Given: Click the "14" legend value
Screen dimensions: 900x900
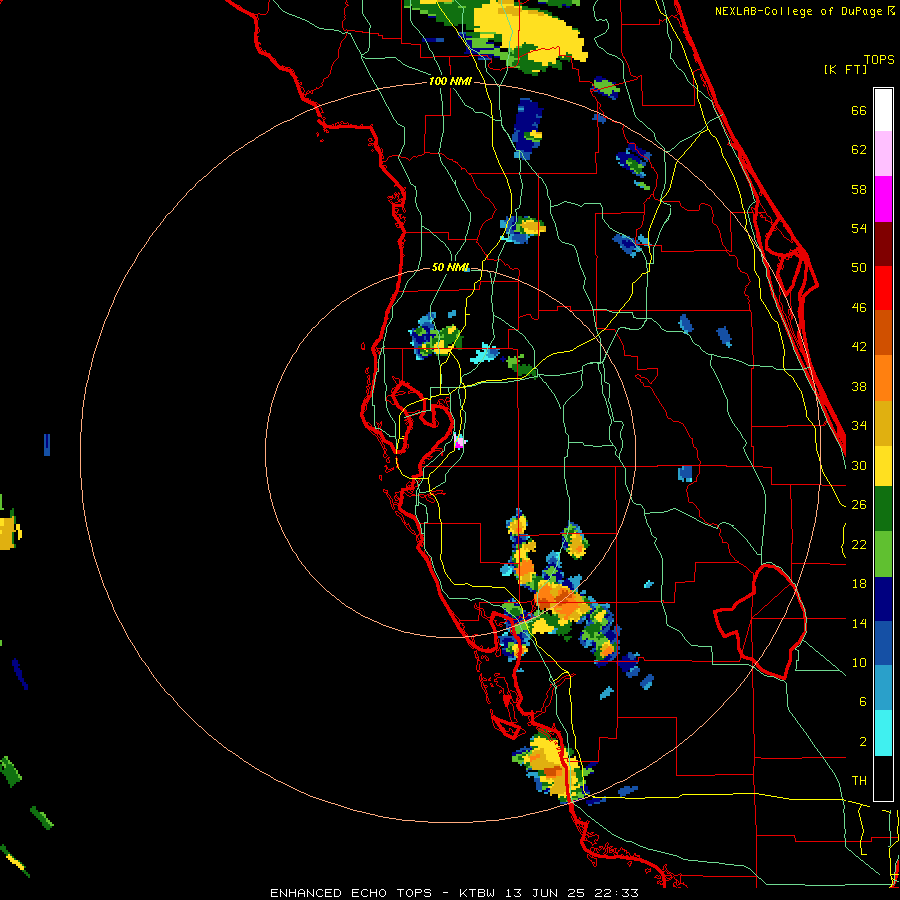Looking at the screenshot, I should [859, 623].
